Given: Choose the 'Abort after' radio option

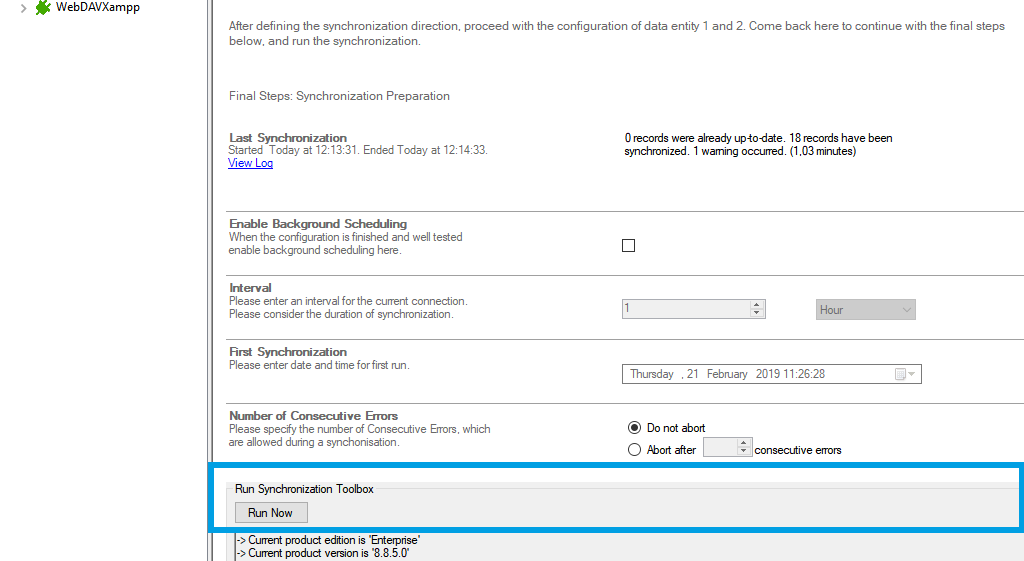Looking at the screenshot, I should pyautogui.click(x=634, y=450).
